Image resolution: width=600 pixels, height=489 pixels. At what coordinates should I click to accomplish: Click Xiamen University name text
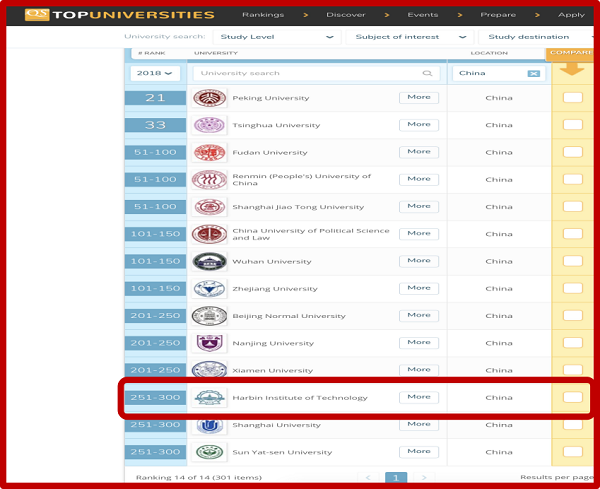click(x=273, y=370)
